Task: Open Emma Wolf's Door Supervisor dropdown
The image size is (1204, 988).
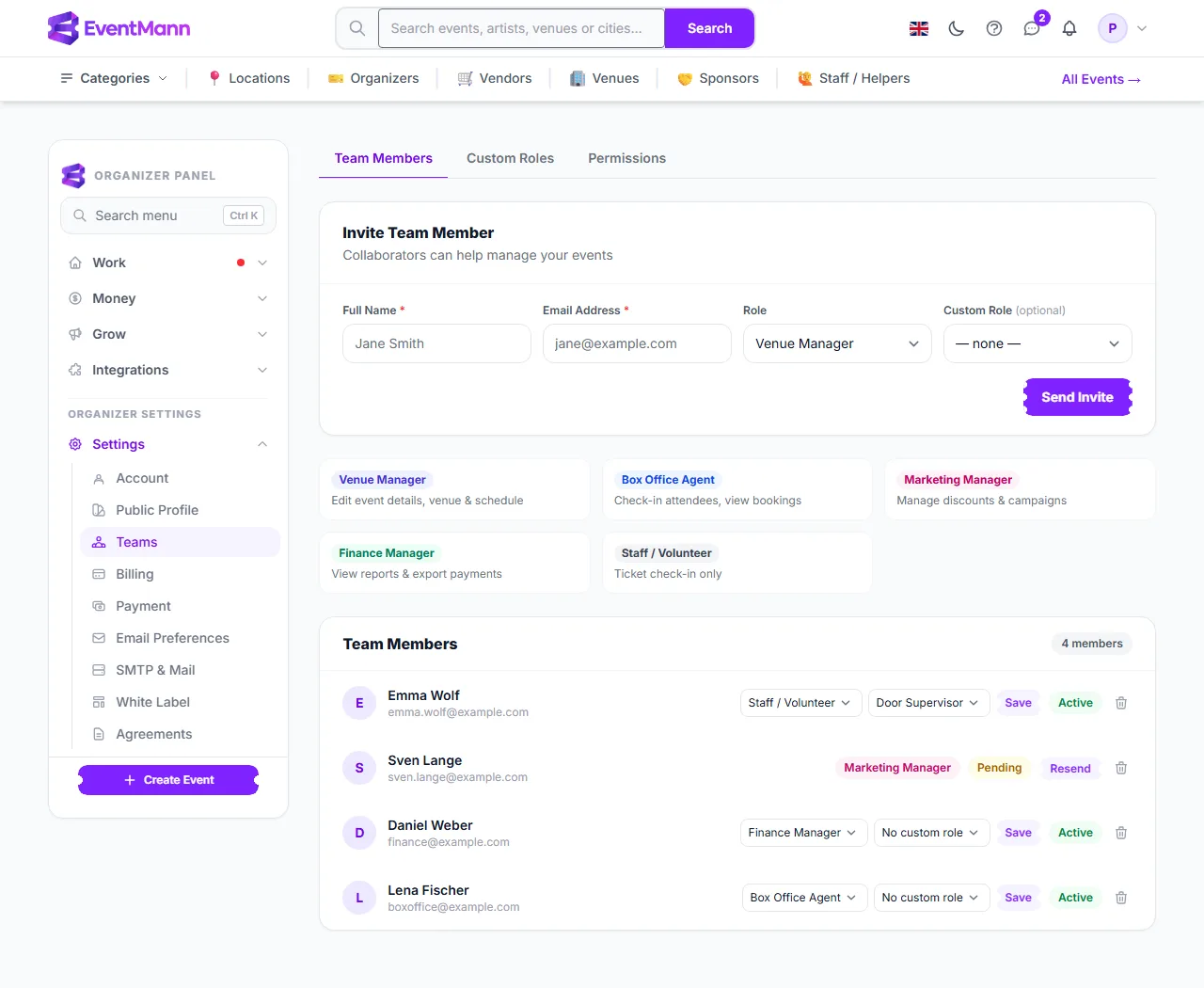Action: coord(928,703)
